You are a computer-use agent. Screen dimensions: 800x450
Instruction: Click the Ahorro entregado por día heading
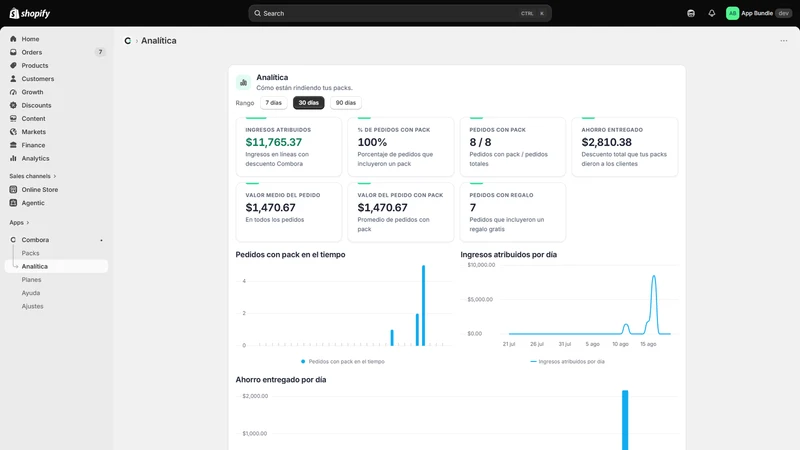coord(281,380)
